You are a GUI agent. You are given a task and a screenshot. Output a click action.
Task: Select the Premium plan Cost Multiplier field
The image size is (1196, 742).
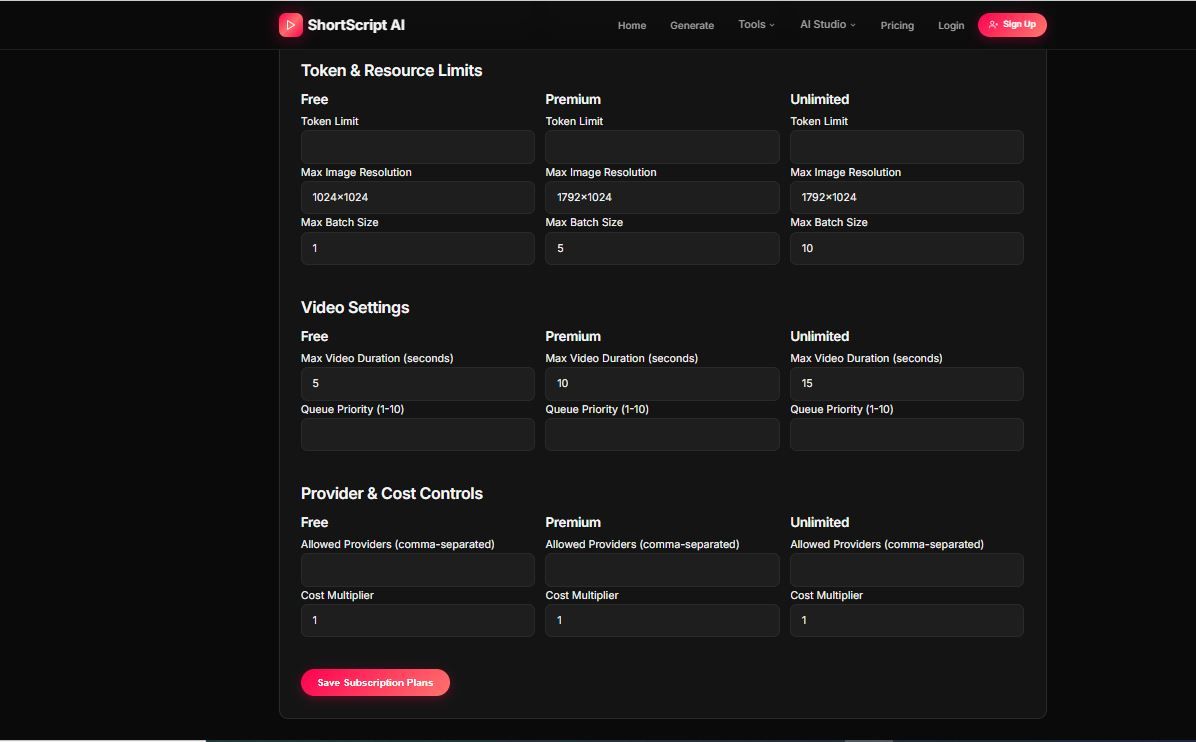tap(662, 620)
